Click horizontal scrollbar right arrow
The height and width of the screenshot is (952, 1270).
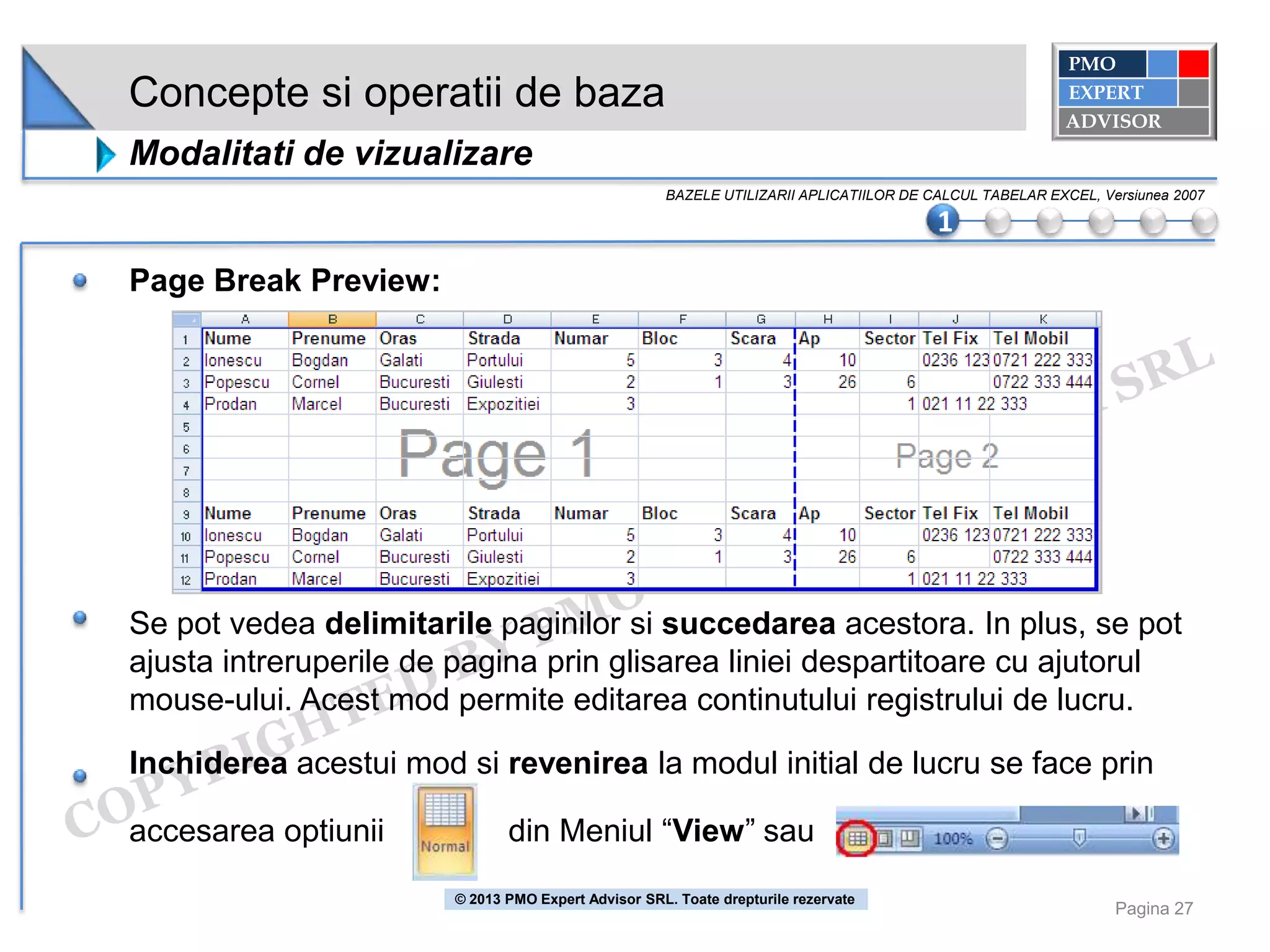click(x=1136, y=813)
